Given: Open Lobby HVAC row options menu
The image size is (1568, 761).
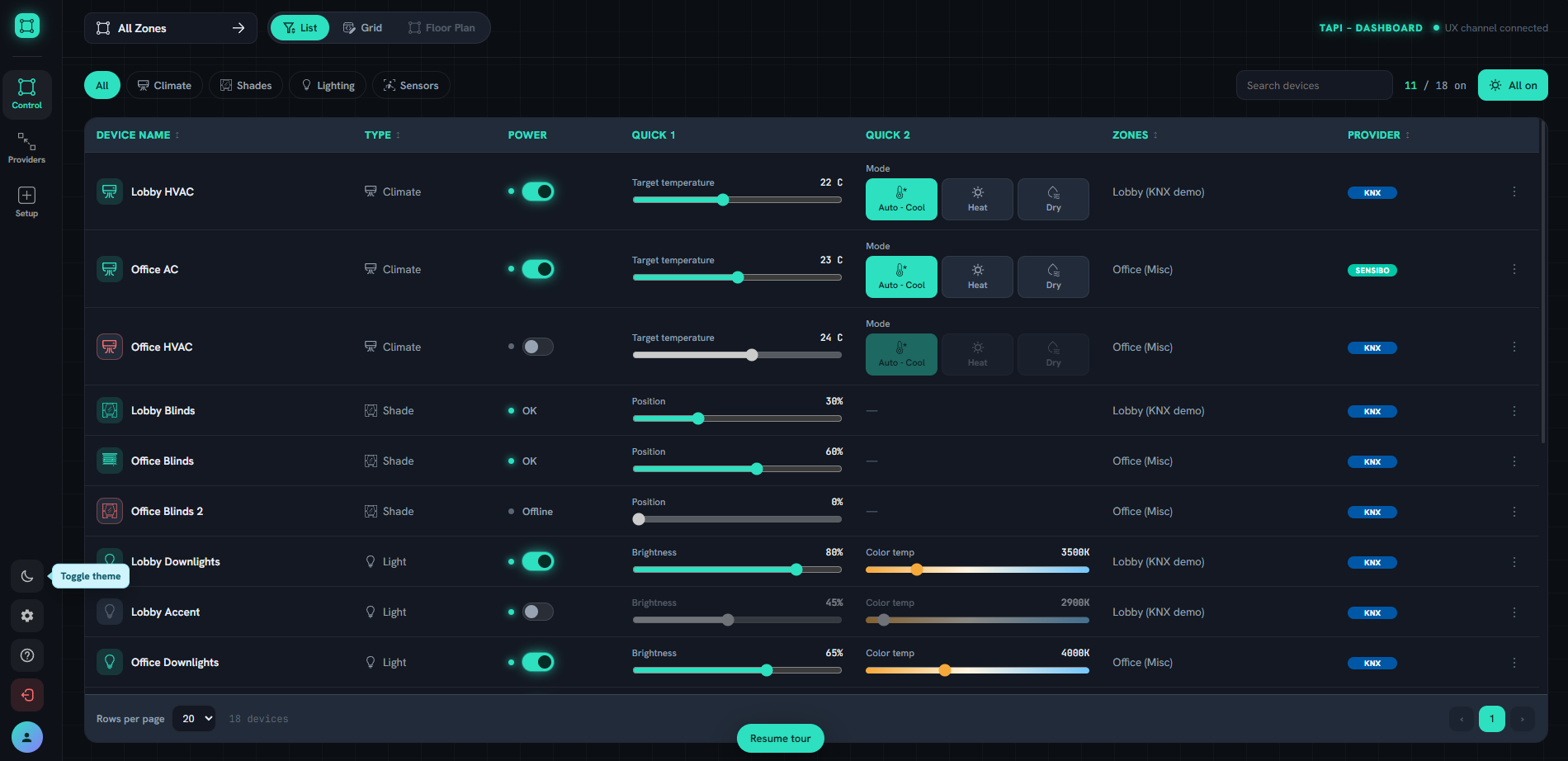Looking at the screenshot, I should tap(1514, 191).
